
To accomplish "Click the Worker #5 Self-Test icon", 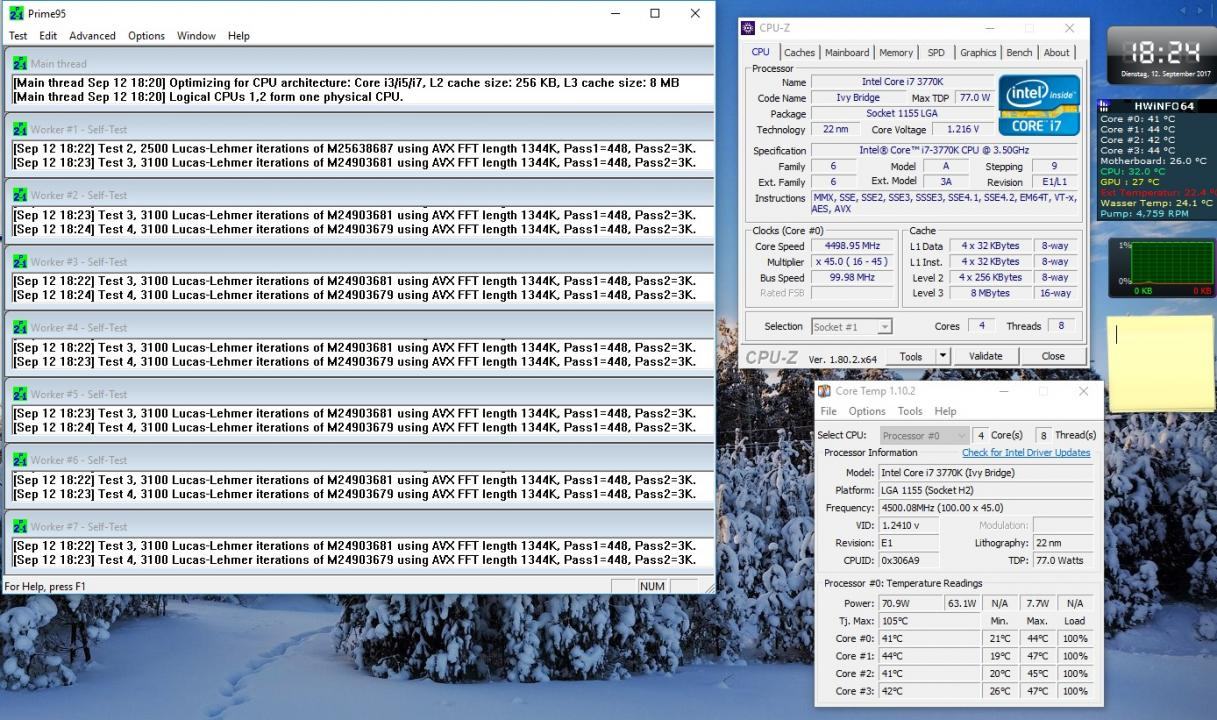I will point(20,394).
